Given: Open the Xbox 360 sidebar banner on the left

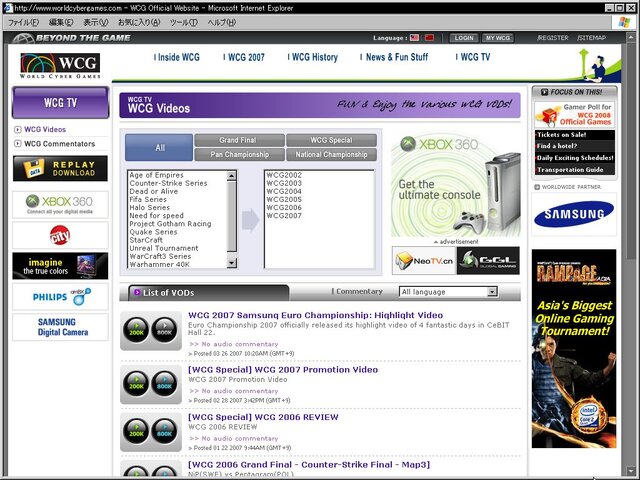Looking at the screenshot, I should 60,204.
